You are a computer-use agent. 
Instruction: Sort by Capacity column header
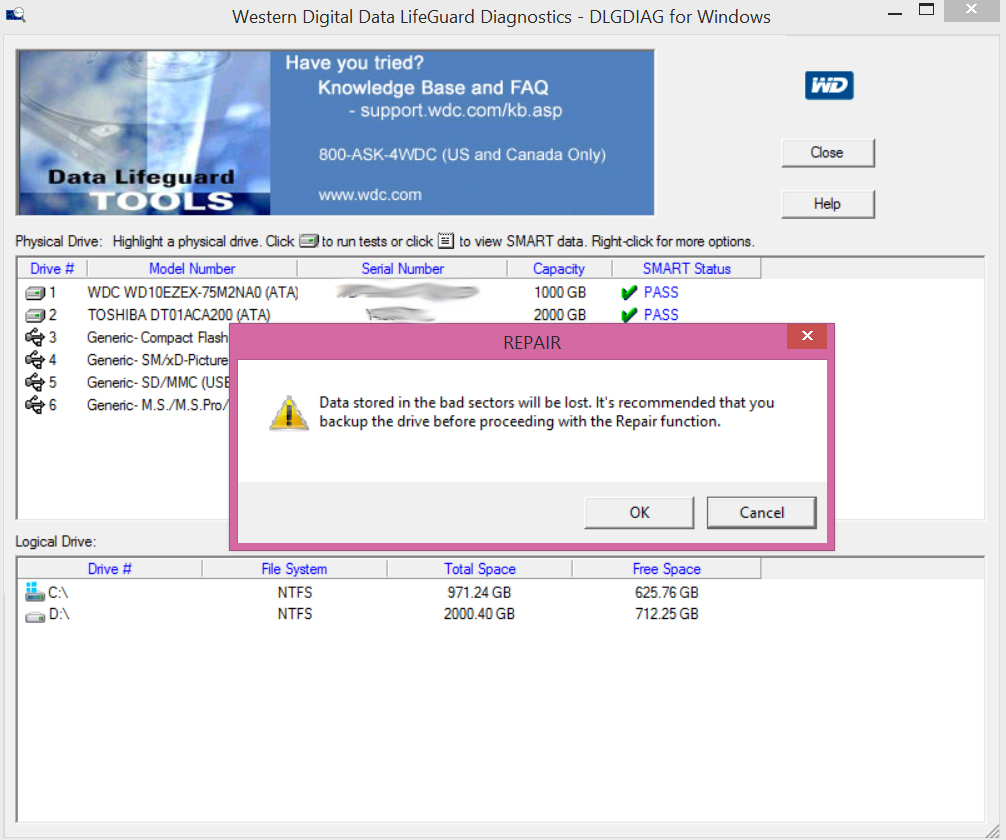coord(559,269)
